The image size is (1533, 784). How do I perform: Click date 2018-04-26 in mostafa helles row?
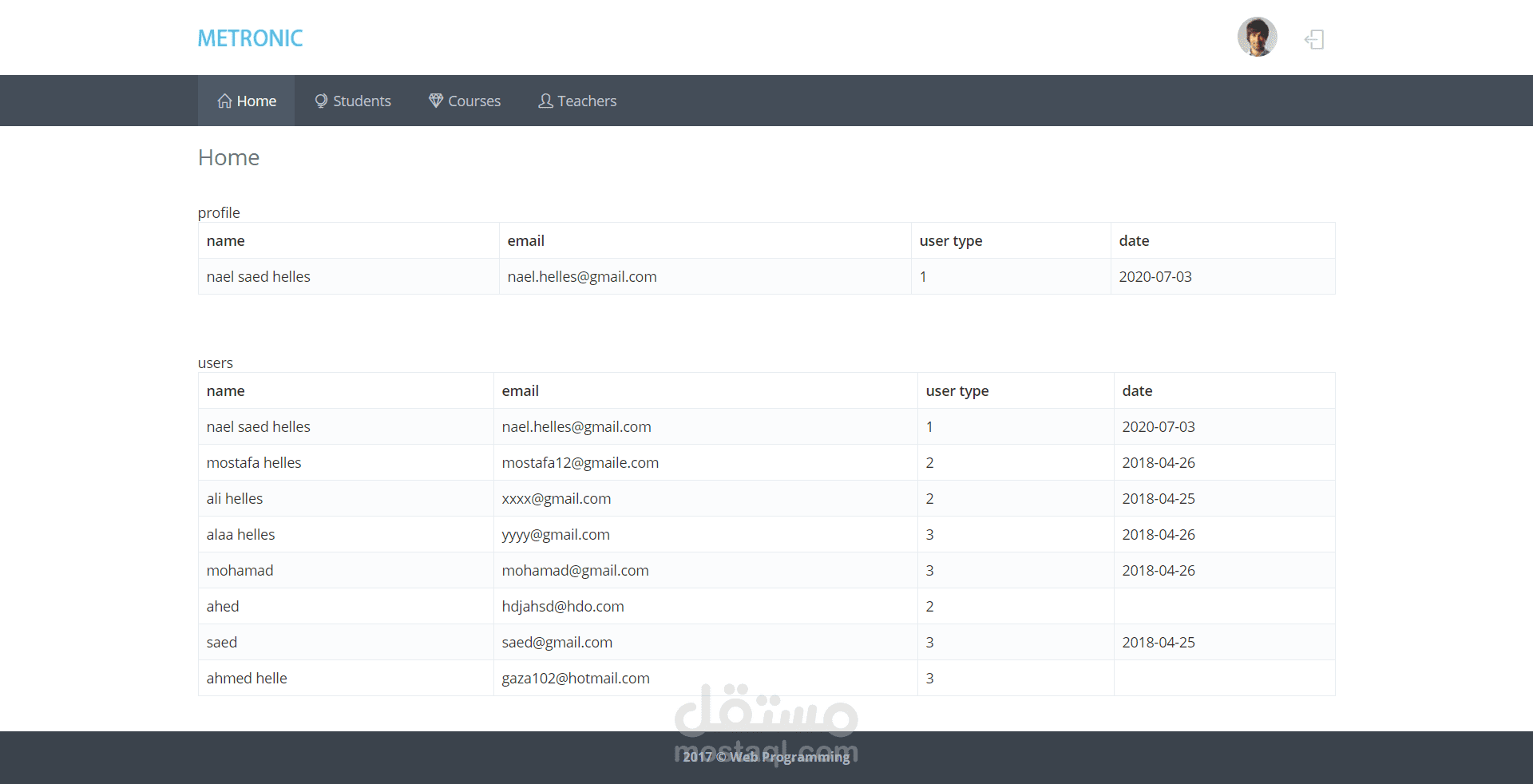pos(1159,463)
